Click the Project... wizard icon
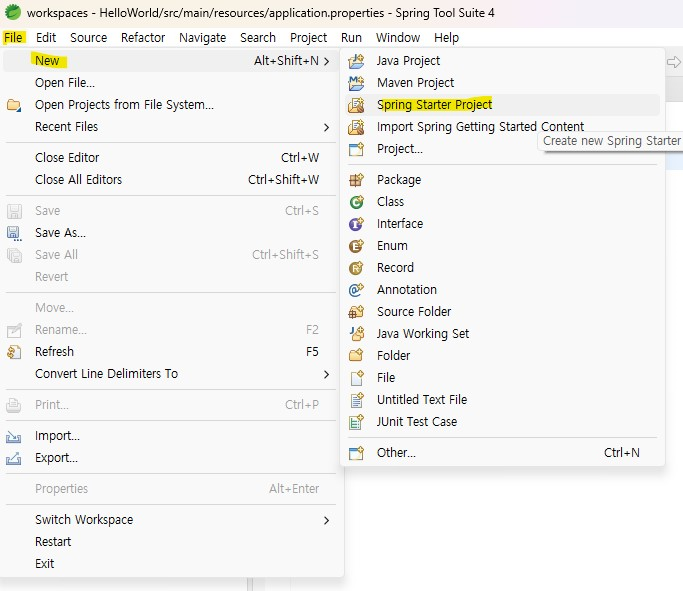683x591 pixels. [356, 149]
